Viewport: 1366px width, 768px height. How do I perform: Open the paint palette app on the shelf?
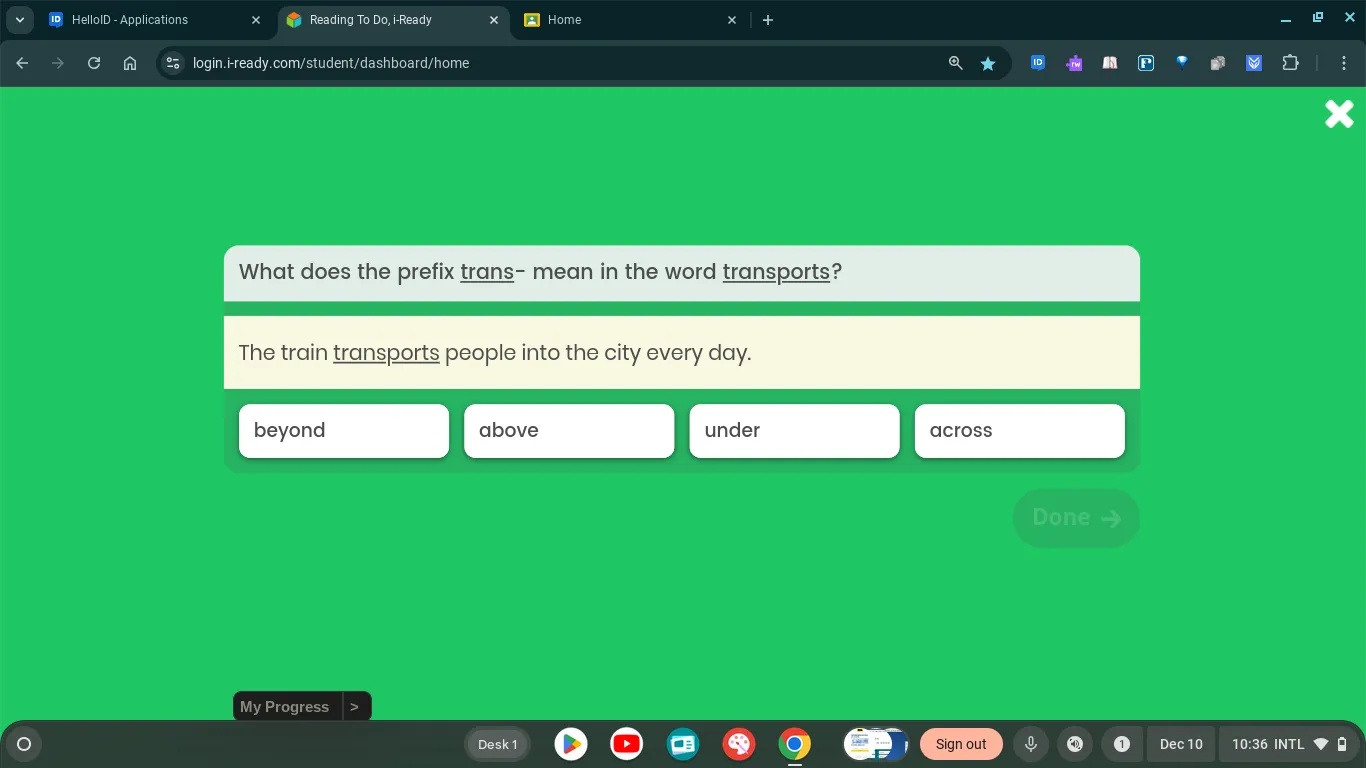738,744
